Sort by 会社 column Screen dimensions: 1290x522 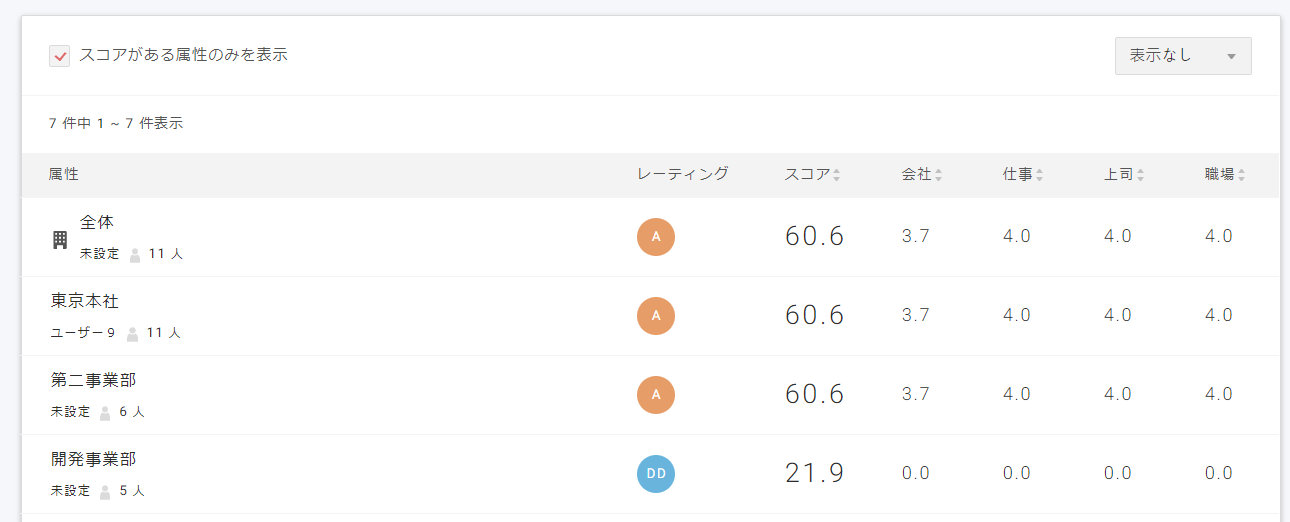pyautogui.click(x=921, y=175)
